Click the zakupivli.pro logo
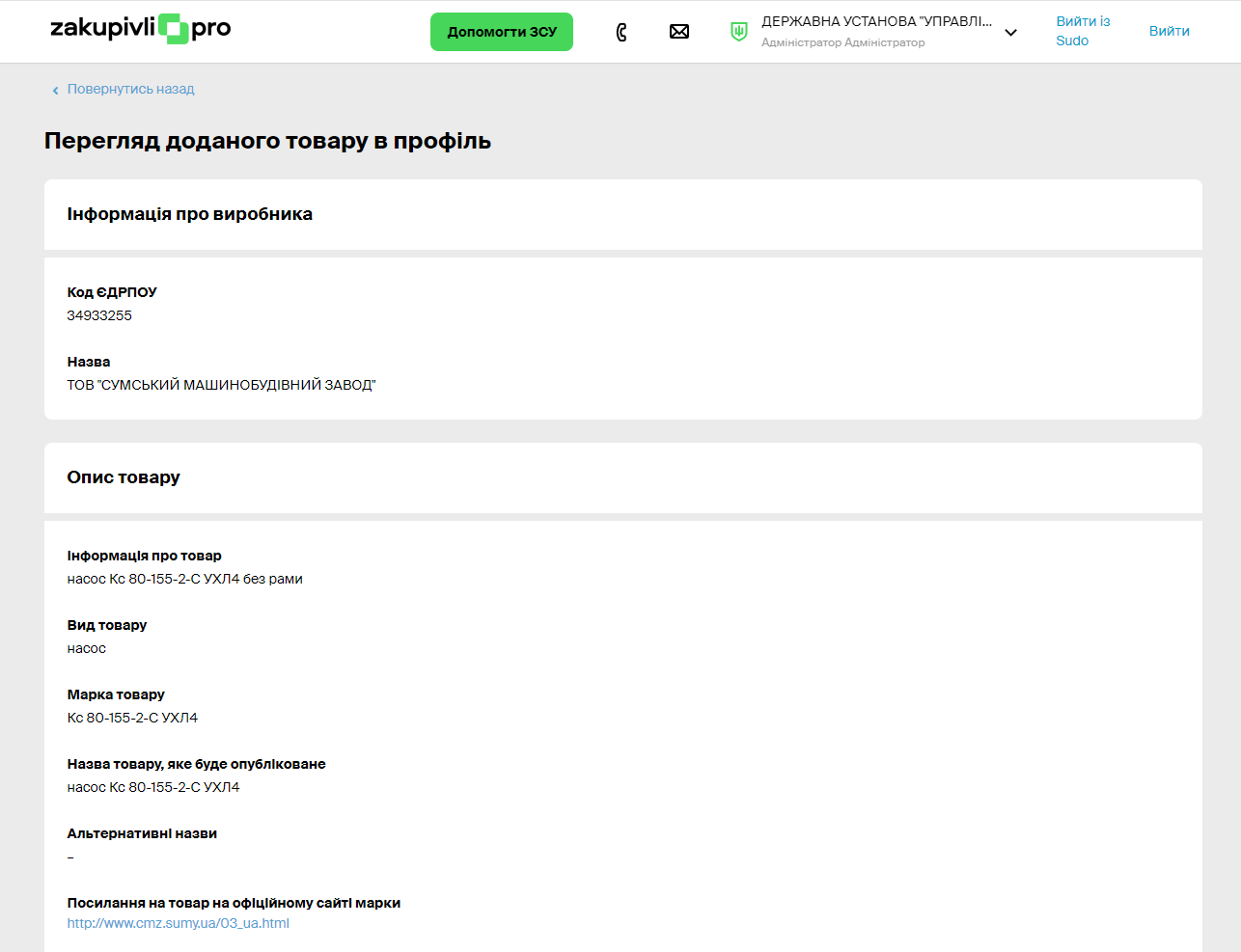 pyautogui.click(x=141, y=29)
